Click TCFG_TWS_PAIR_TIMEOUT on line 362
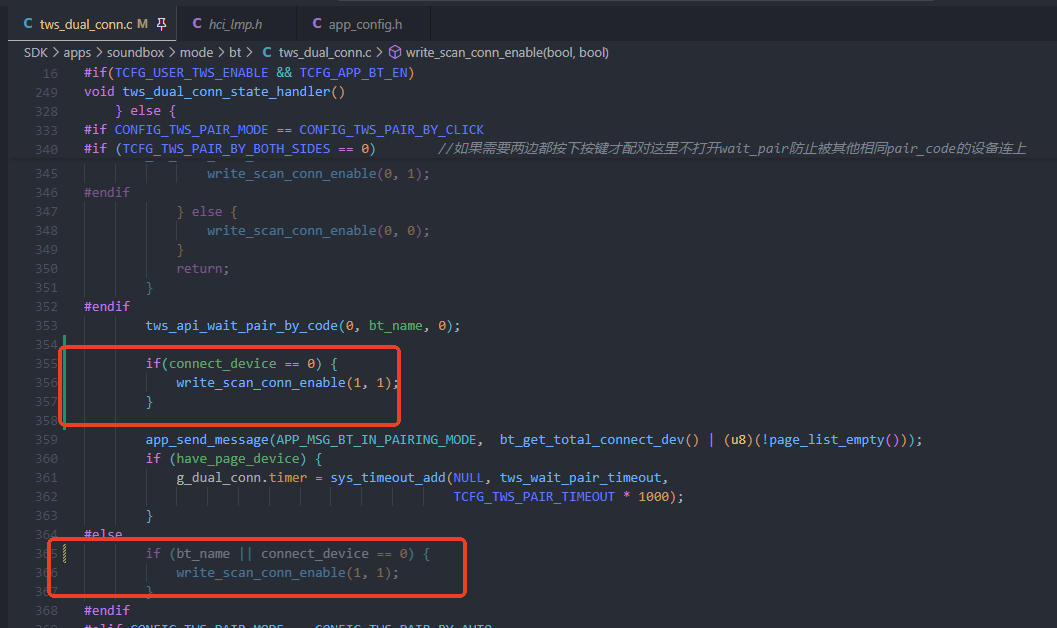Viewport: 1057px width, 628px height. pos(534,497)
